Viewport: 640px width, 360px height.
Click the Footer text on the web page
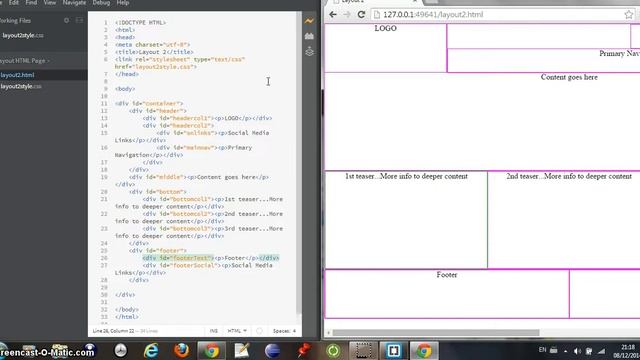pyautogui.click(x=447, y=275)
